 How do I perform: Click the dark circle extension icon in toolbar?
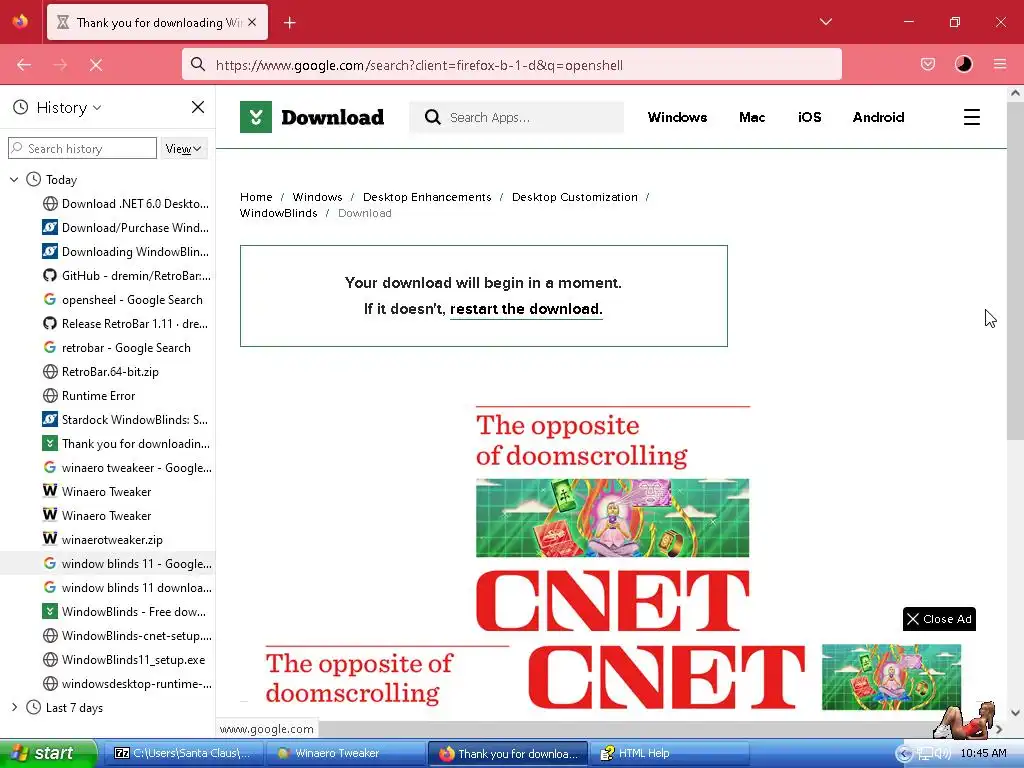click(x=963, y=64)
